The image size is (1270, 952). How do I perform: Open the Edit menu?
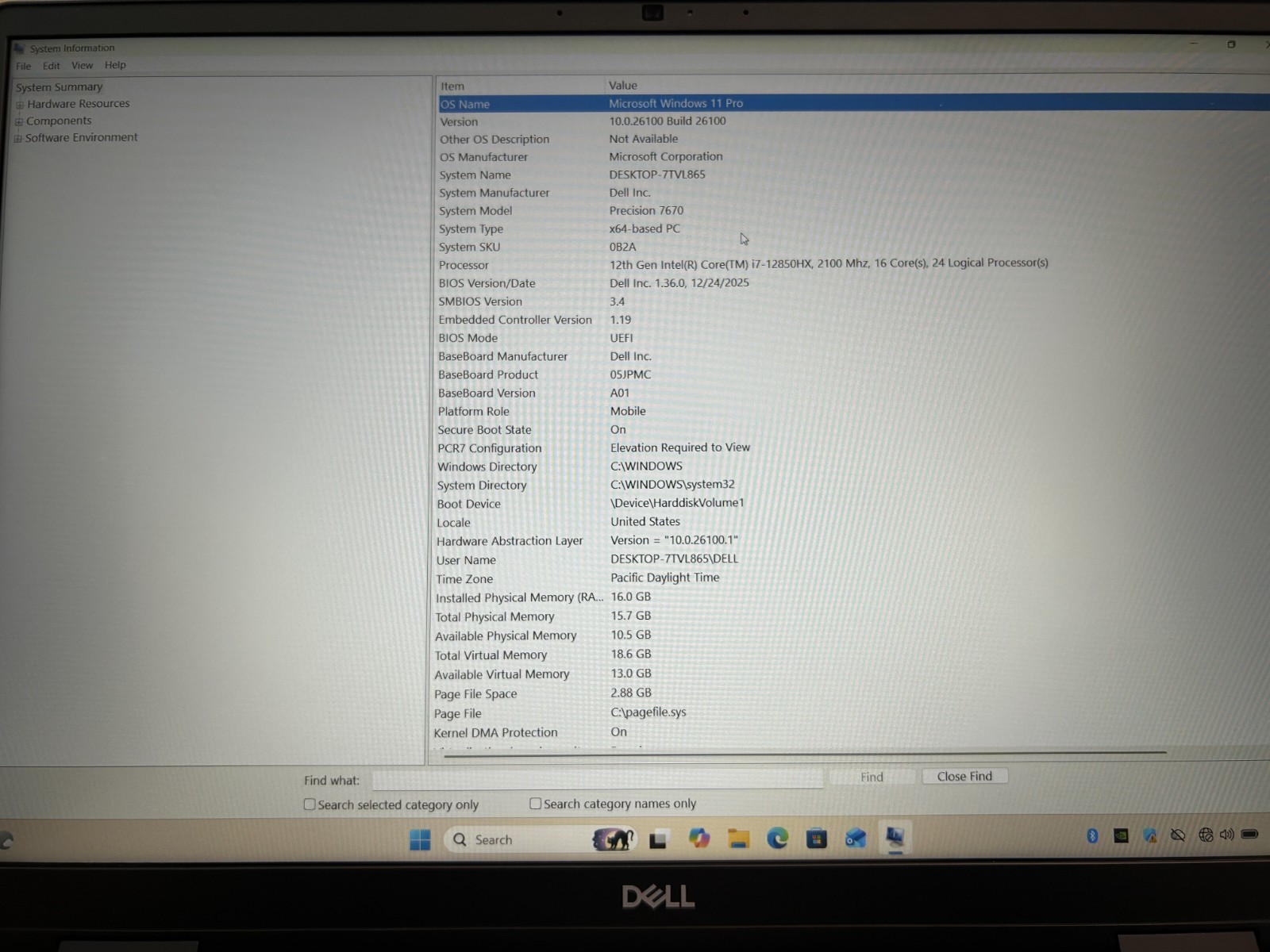point(52,66)
